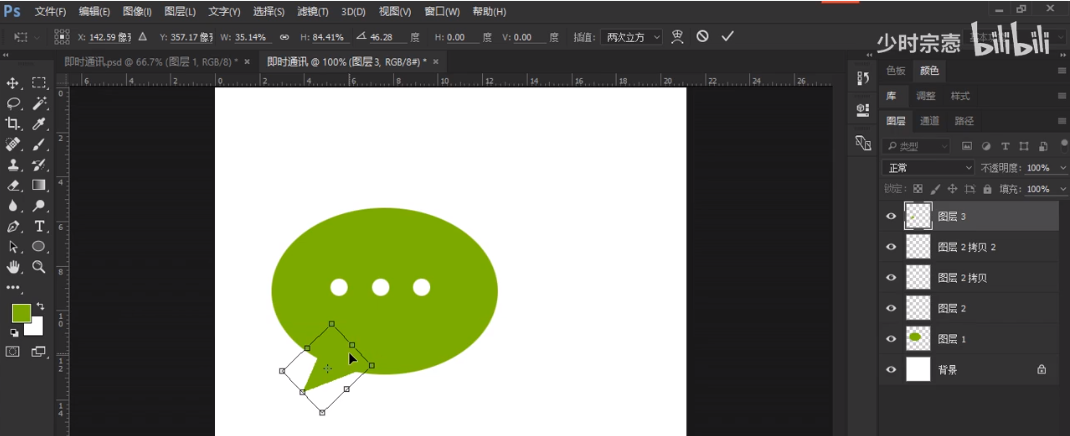
Task: Select the Horizontal Type tool
Action: point(39,226)
